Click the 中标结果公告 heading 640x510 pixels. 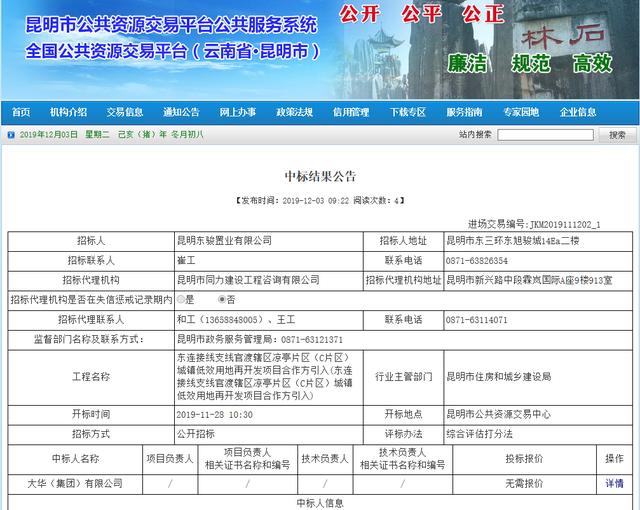(320, 176)
